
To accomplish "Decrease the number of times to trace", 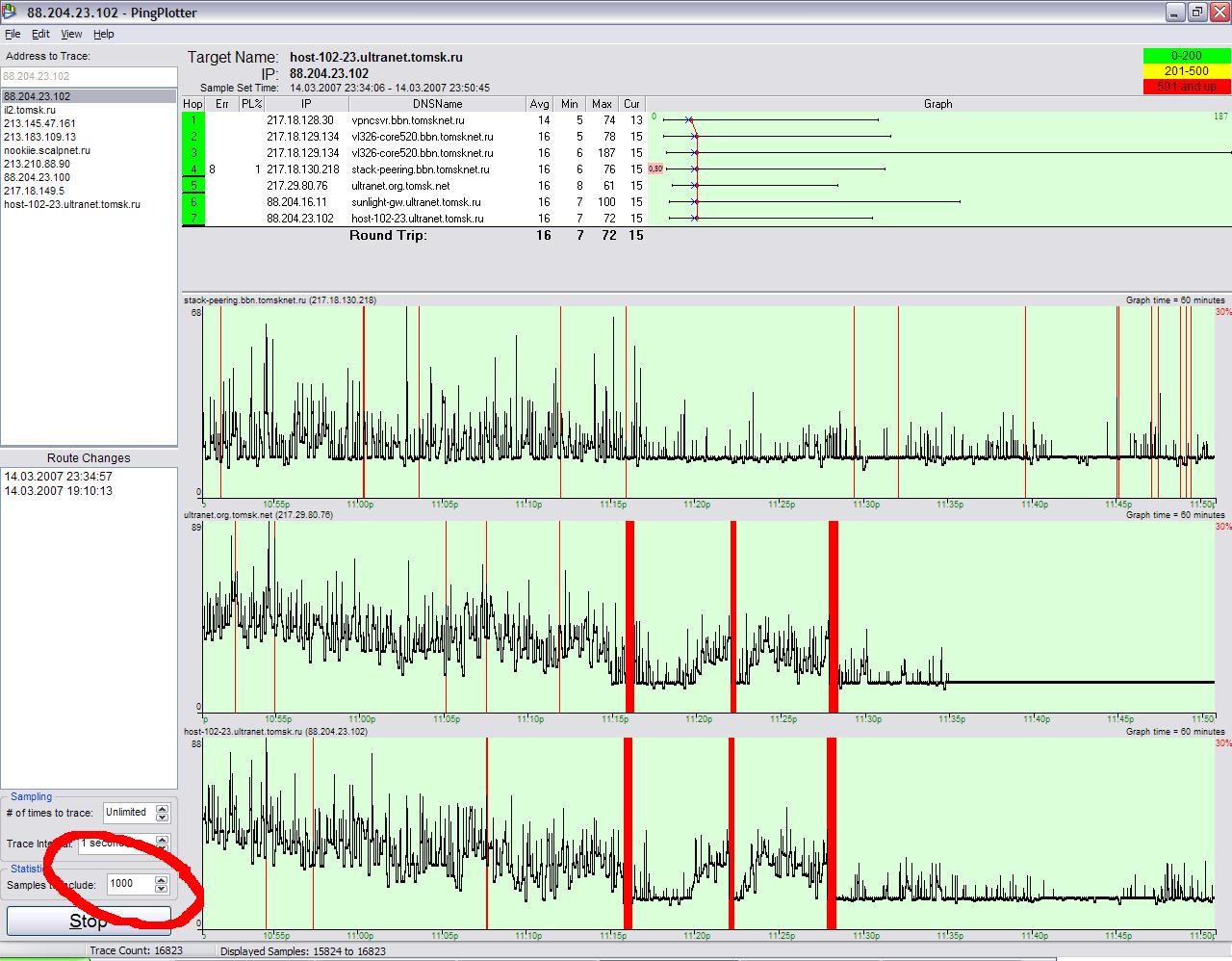I will [162, 817].
